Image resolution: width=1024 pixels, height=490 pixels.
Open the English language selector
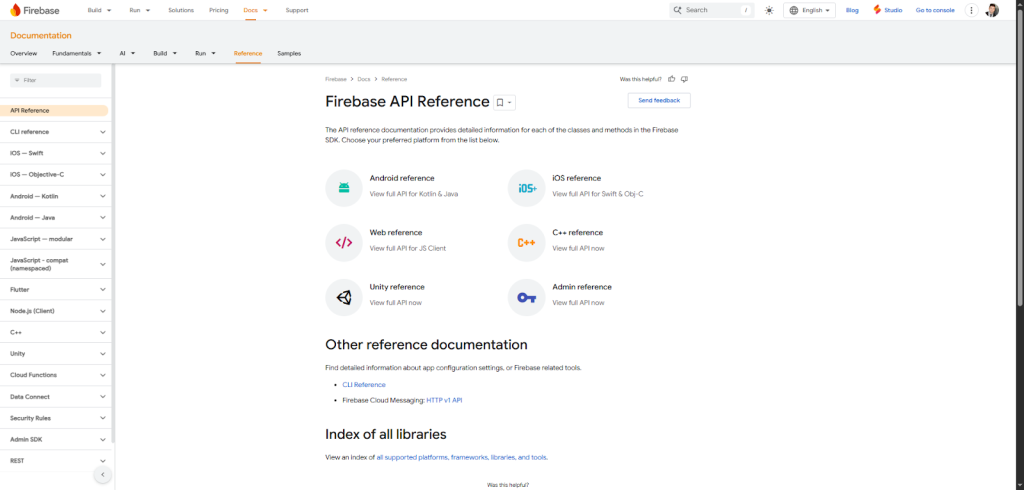[809, 10]
